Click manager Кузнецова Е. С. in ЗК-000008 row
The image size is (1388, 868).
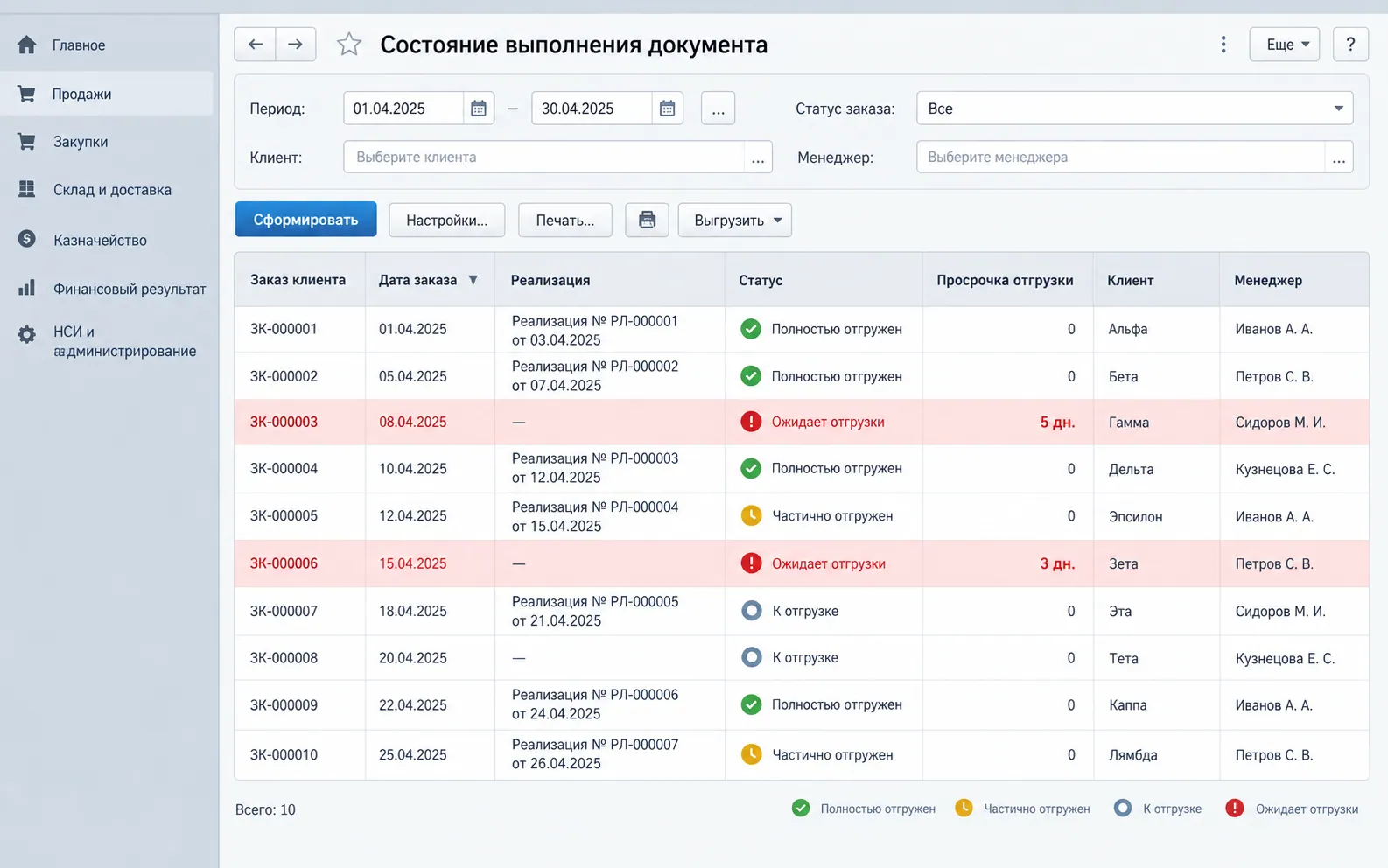pos(1285,658)
